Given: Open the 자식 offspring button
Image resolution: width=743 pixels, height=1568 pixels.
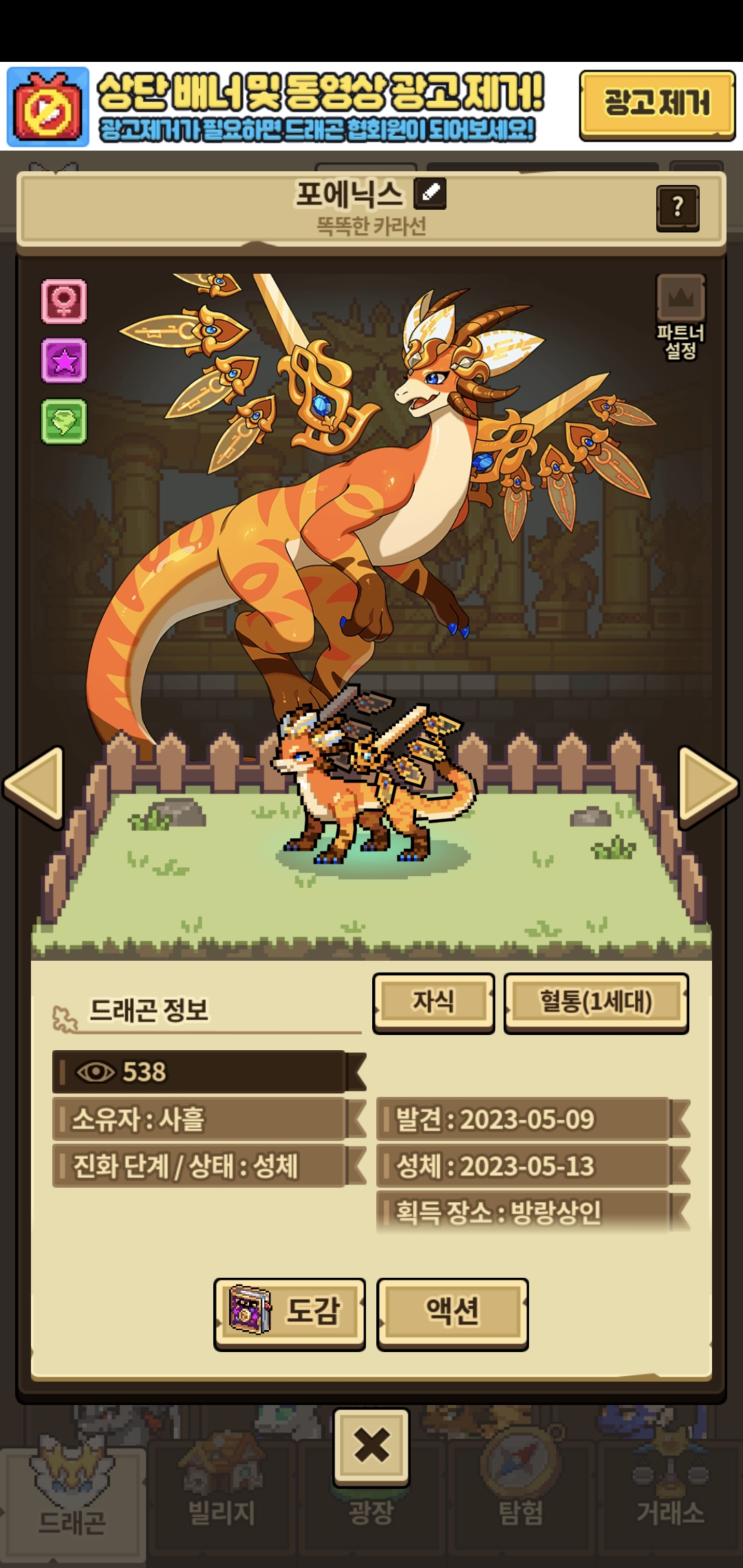Looking at the screenshot, I should (x=433, y=1002).
